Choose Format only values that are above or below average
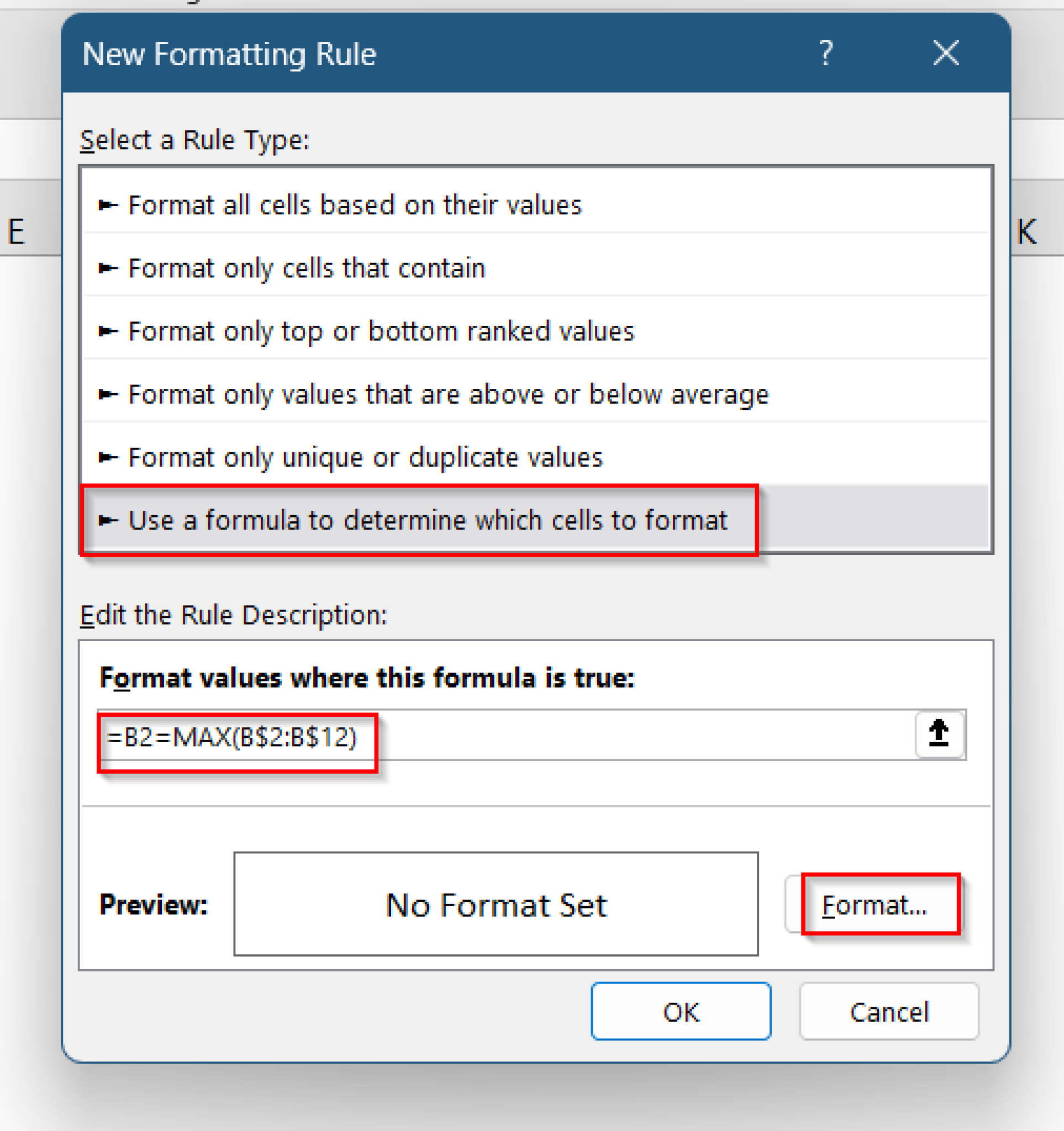The height and width of the screenshot is (1131, 1064). click(449, 394)
